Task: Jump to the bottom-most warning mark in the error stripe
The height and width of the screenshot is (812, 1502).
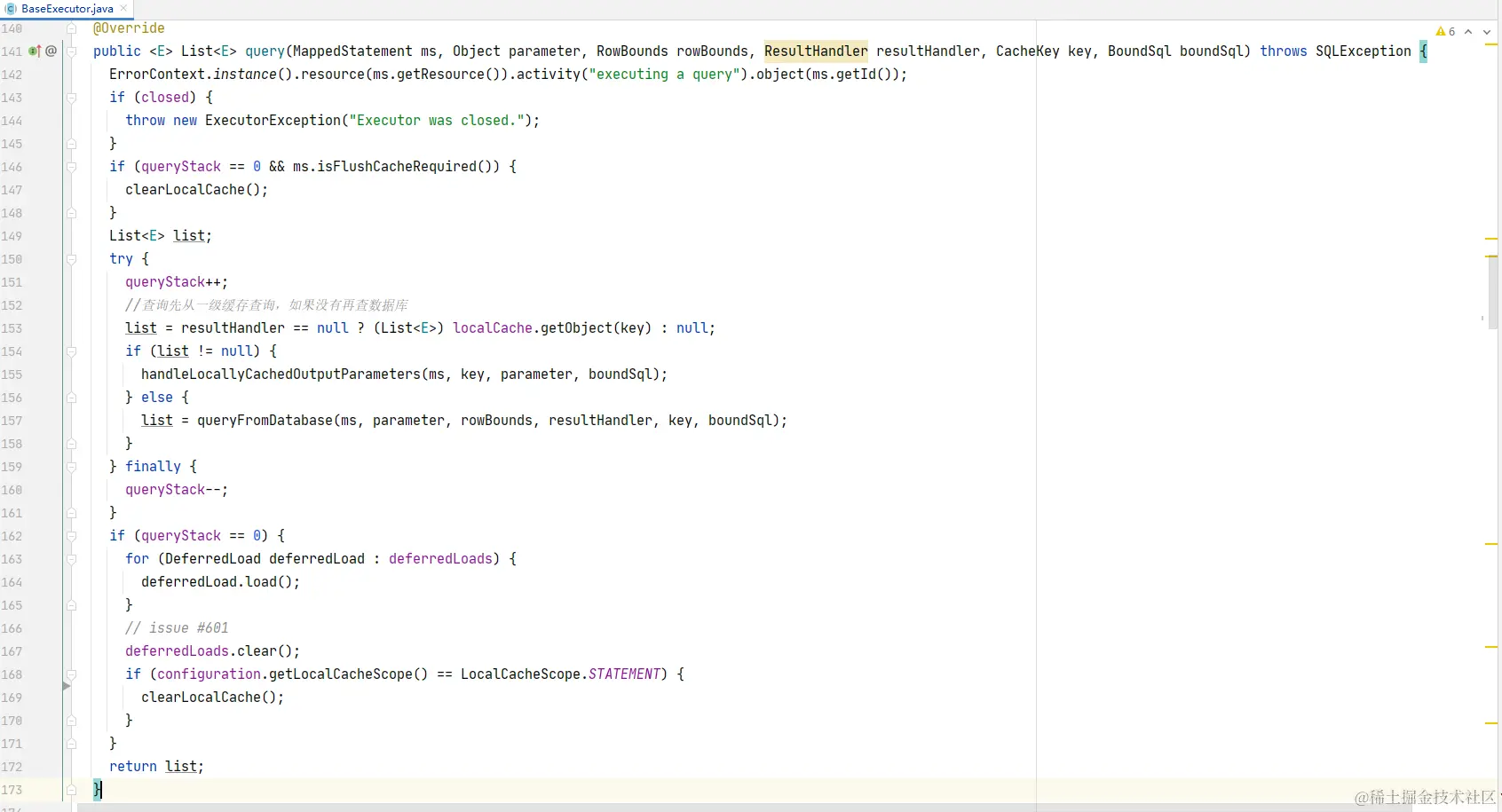Action: tap(1491, 723)
